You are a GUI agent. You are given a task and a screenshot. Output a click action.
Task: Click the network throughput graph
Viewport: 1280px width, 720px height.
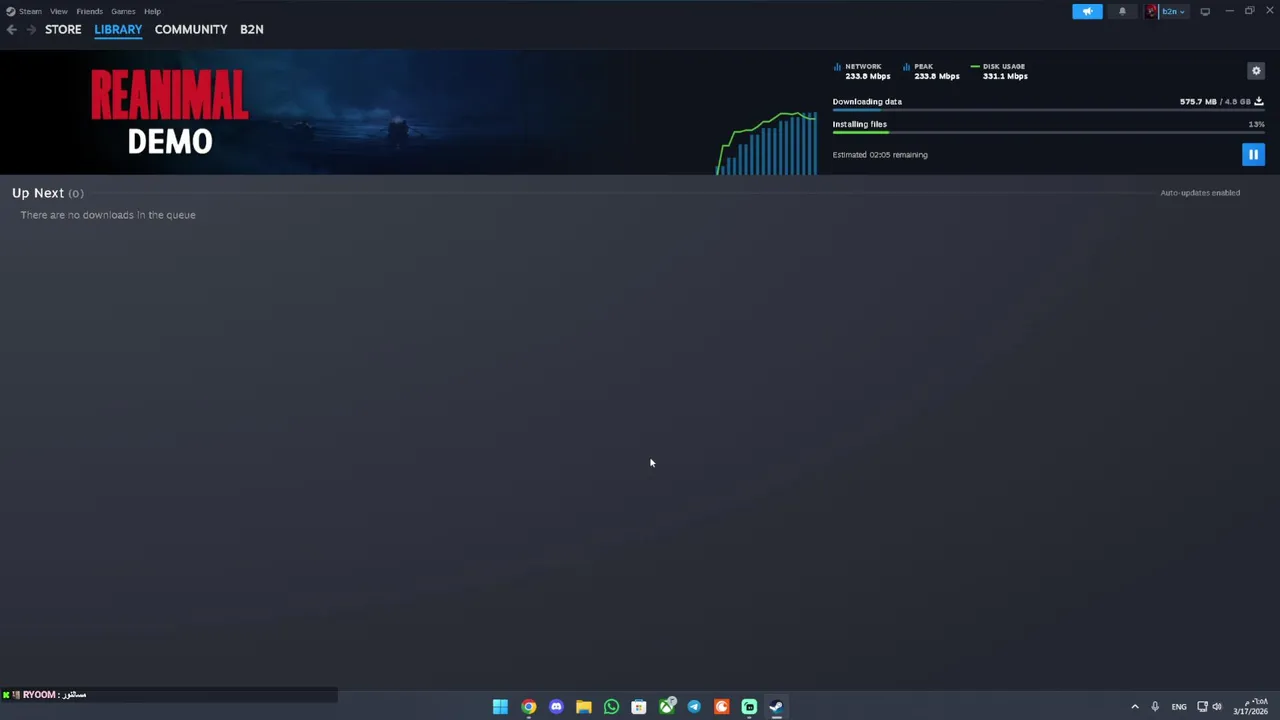pos(767,143)
